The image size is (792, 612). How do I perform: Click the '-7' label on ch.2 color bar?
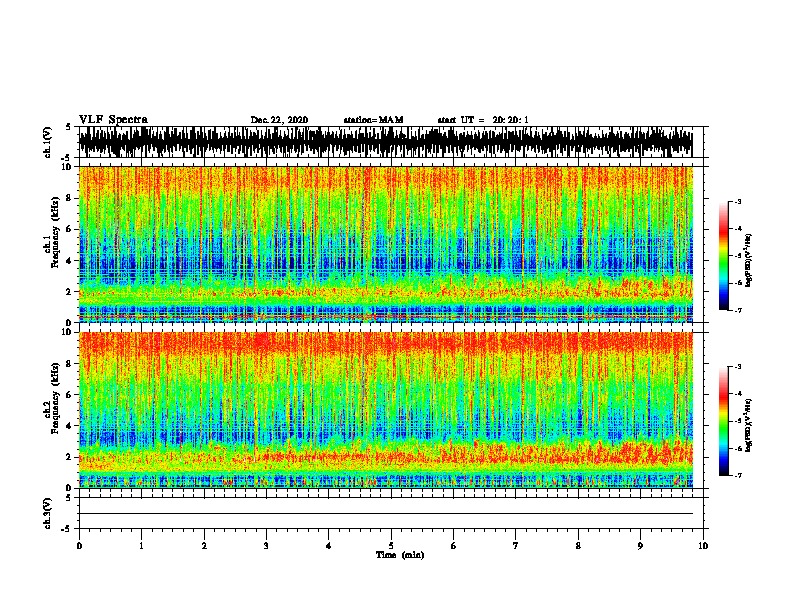pos(737,476)
